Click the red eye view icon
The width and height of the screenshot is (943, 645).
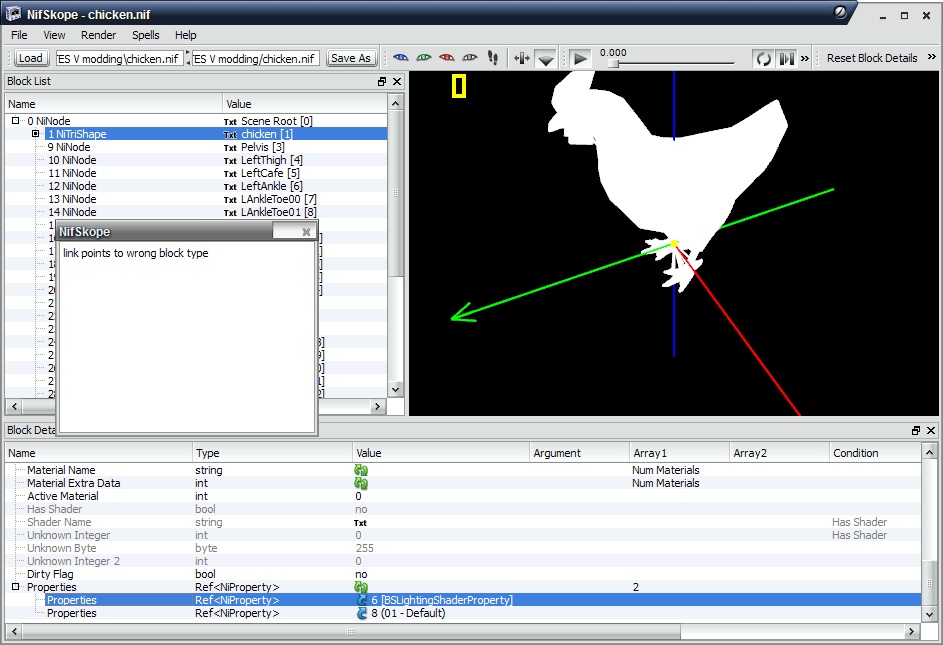click(x=447, y=58)
